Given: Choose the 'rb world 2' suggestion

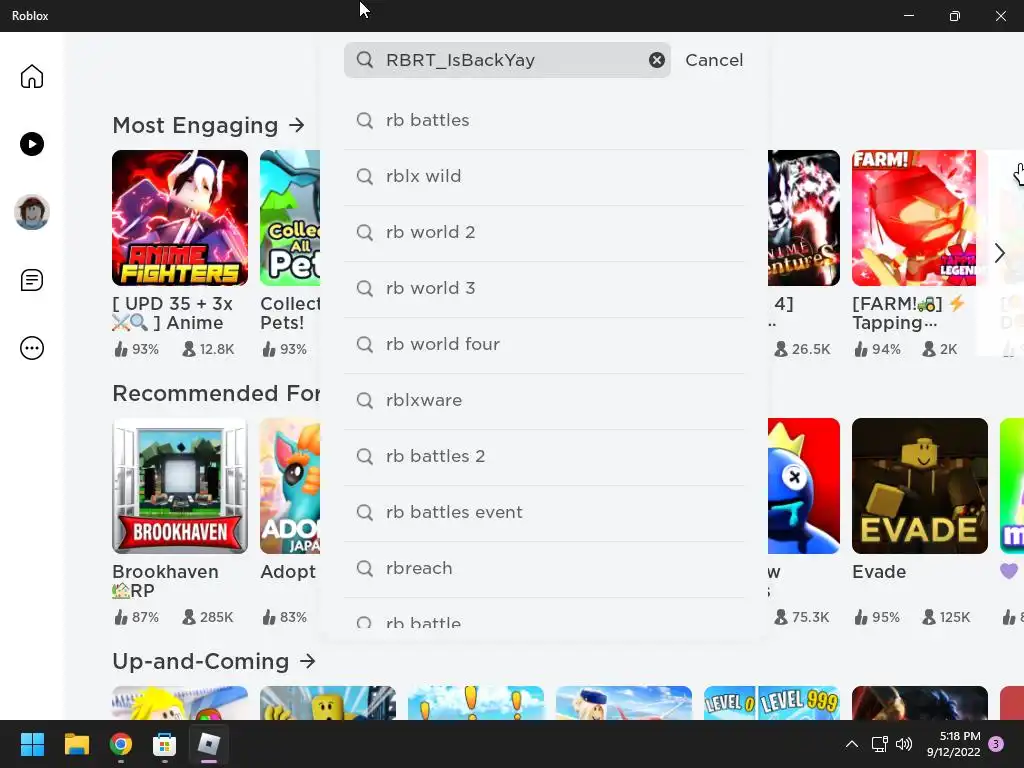Looking at the screenshot, I should tap(544, 232).
